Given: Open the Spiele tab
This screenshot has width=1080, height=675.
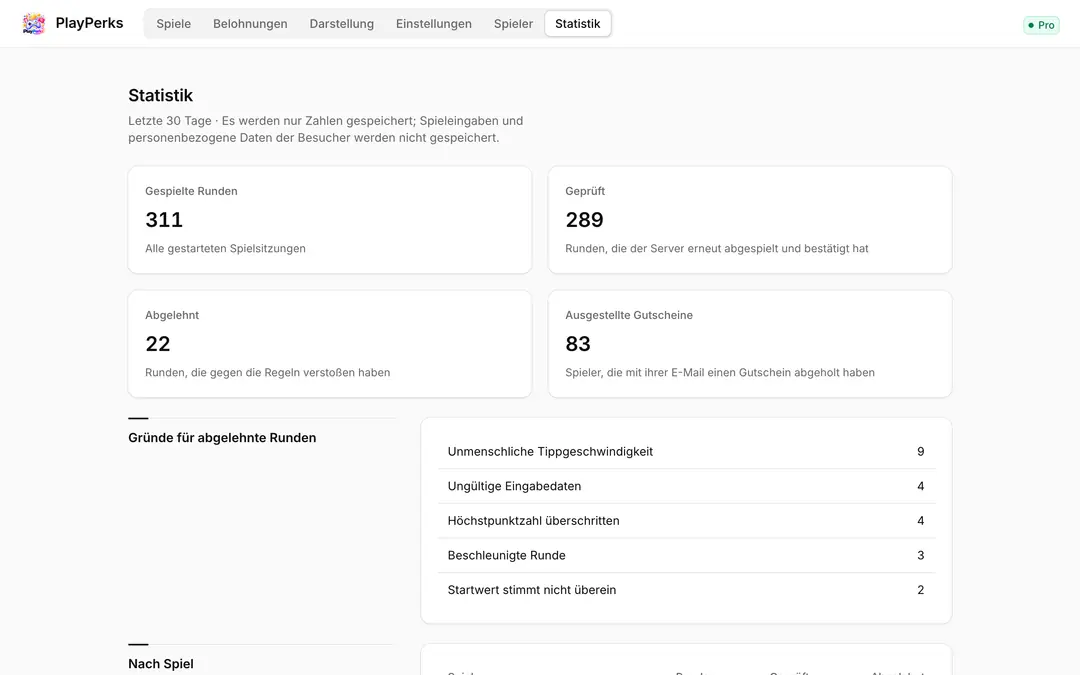Looking at the screenshot, I should click(x=174, y=23).
